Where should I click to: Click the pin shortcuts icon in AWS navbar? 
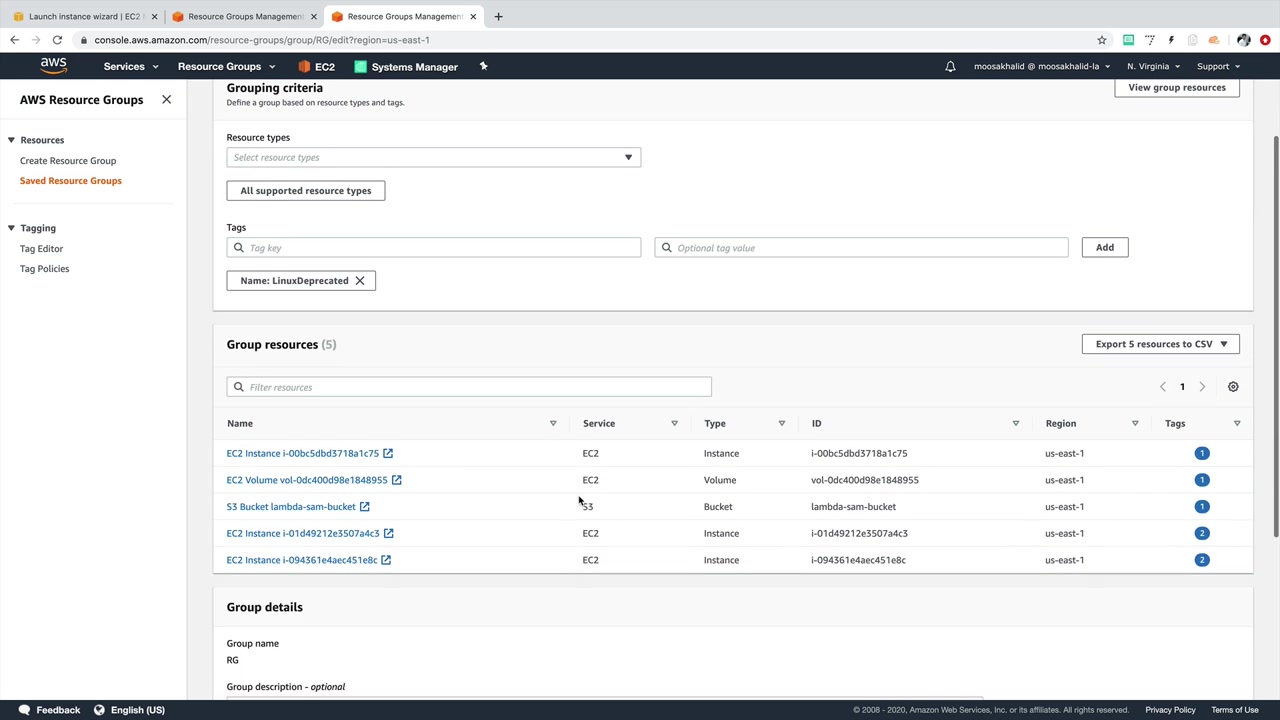coord(483,66)
